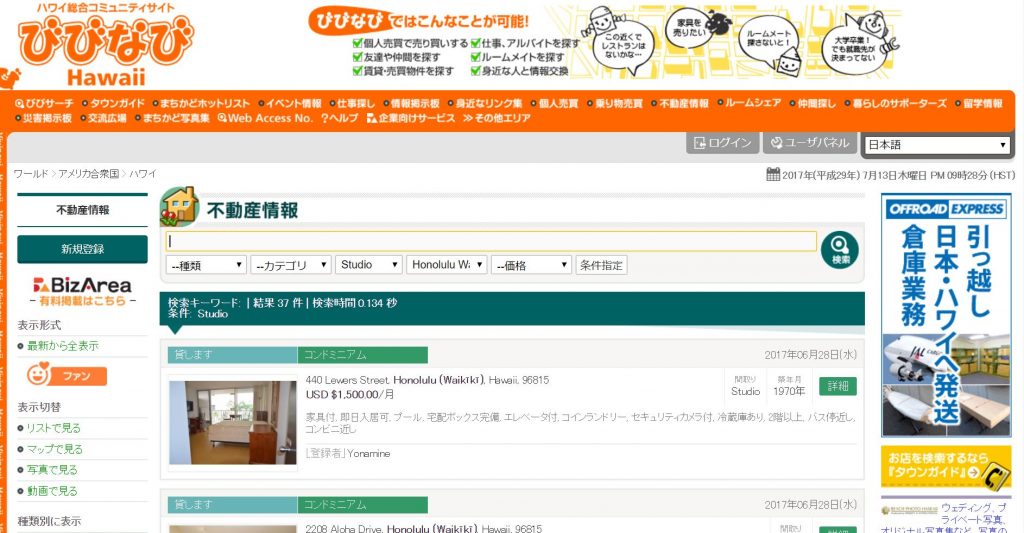Open the Honolulu Waikiki area dropdown

click(447, 265)
